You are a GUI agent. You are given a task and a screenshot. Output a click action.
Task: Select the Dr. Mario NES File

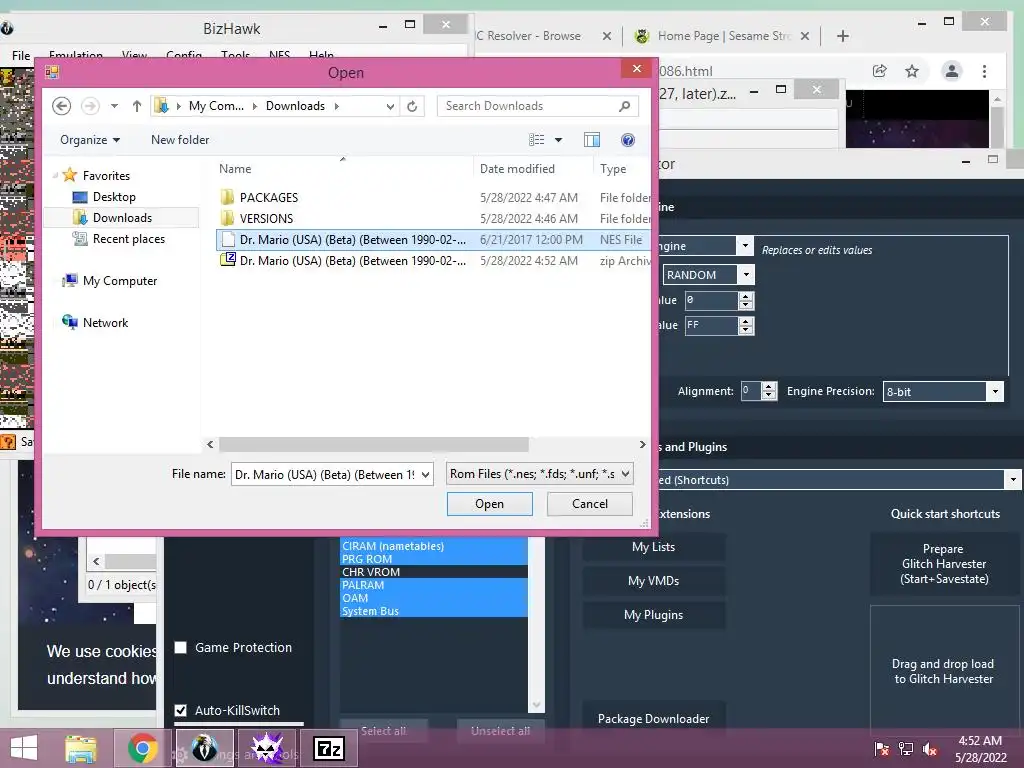point(432,240)
